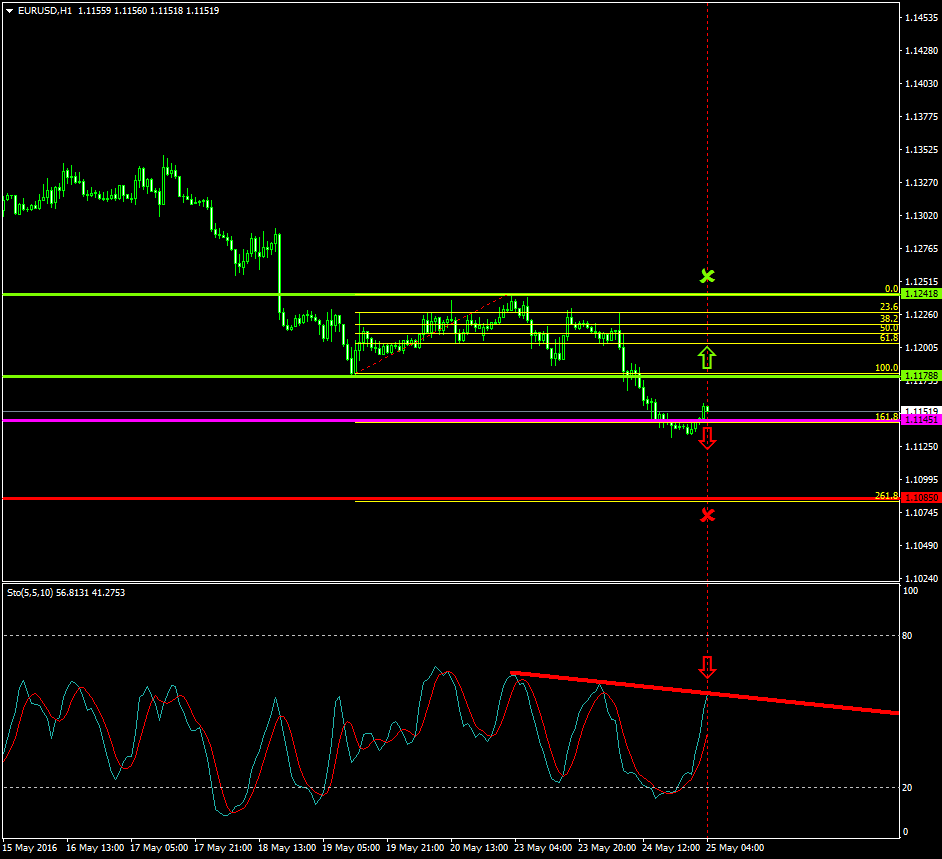Select the vertical dashed line marker
This screenshot has height=859, width=942.
point(709,200)
